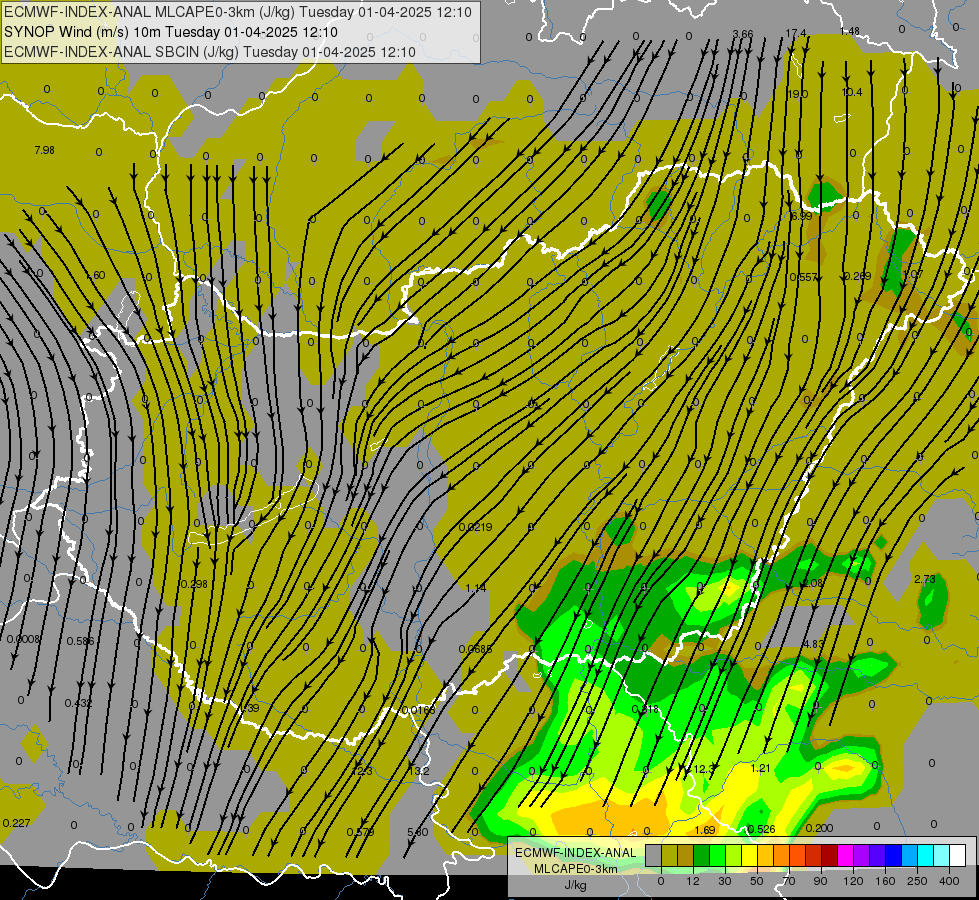
Task: Select the map value 0.0219
Action: pos(476,527)
